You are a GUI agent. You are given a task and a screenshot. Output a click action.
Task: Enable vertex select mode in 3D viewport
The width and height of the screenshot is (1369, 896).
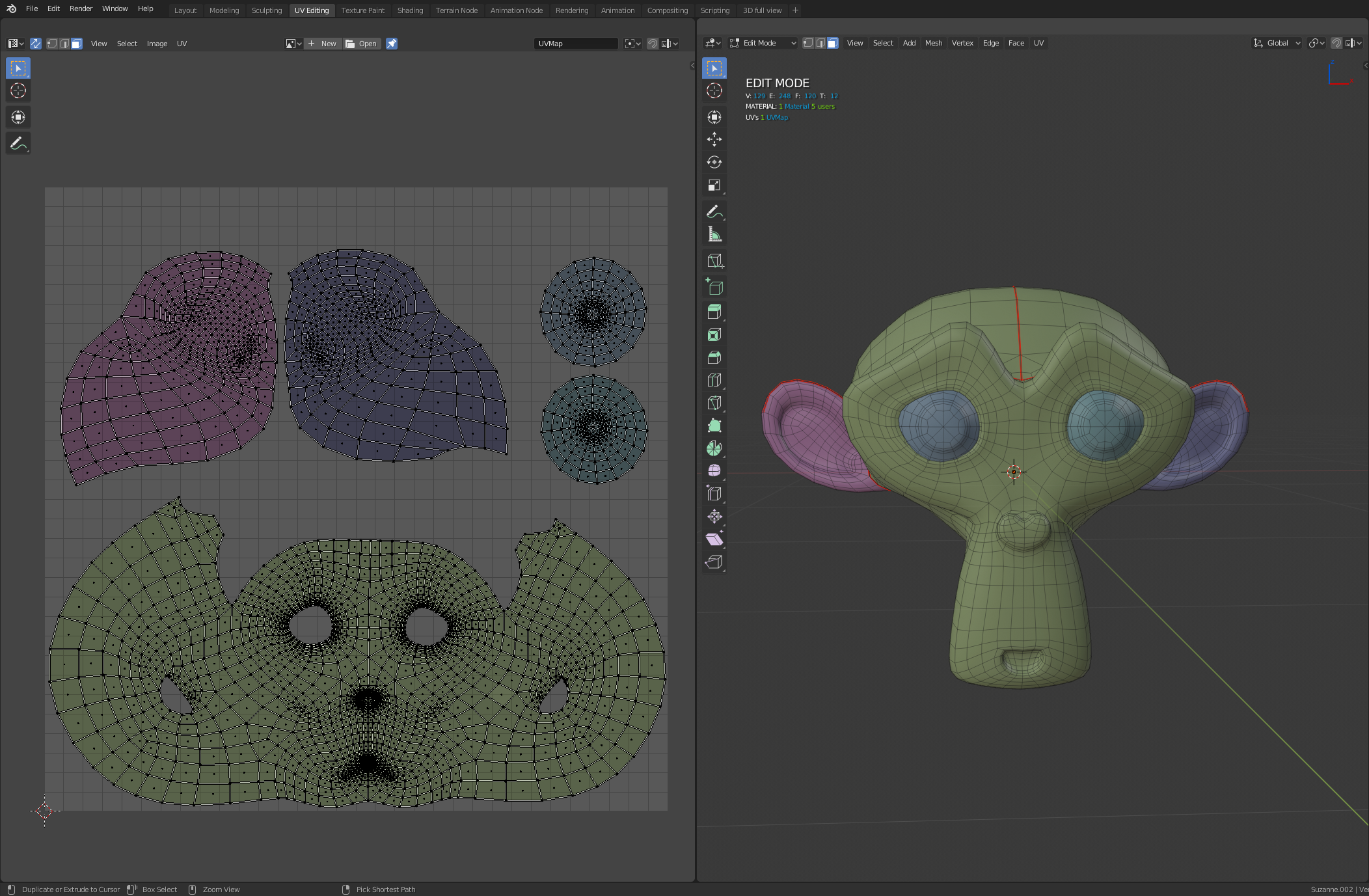808,43
